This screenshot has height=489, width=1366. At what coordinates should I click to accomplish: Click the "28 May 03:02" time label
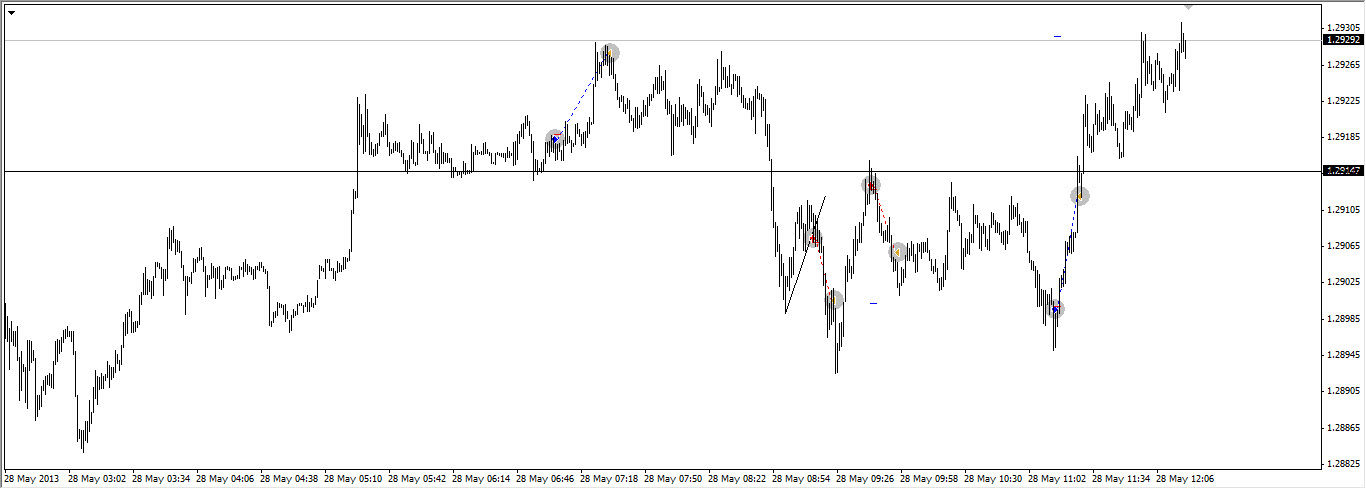(x=98, y=479)
